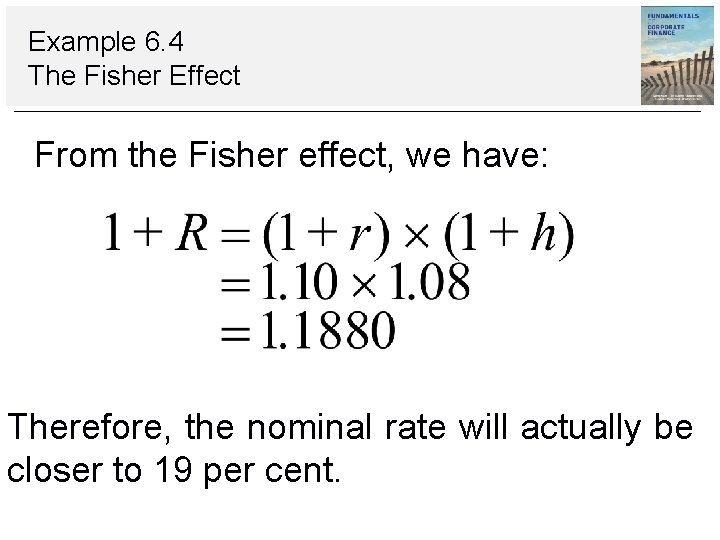Viewport: 720px width, 540px height.
Task: Click the 'Example 6.4' heading text
Action: click(106, 42)
